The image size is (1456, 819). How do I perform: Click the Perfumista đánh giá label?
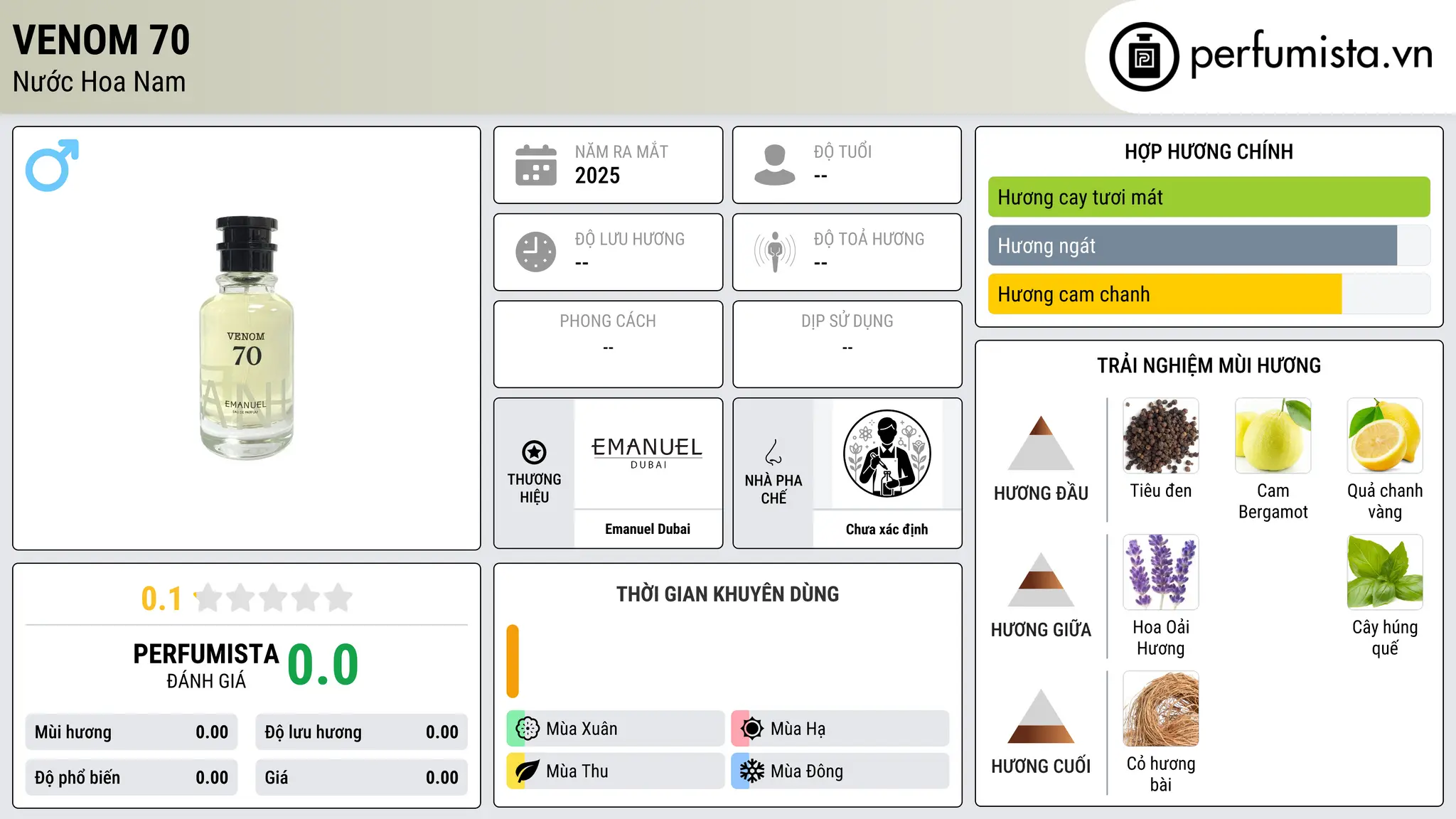(x=206, y=665)
